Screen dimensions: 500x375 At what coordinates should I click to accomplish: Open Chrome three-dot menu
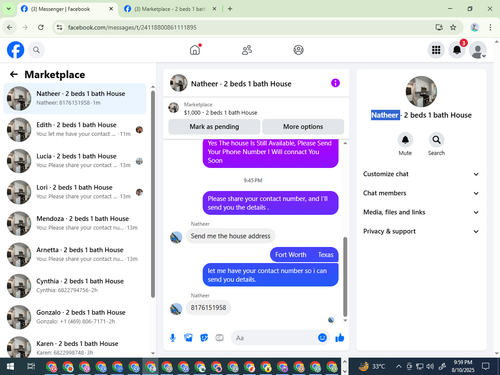[x=490, y=27]
